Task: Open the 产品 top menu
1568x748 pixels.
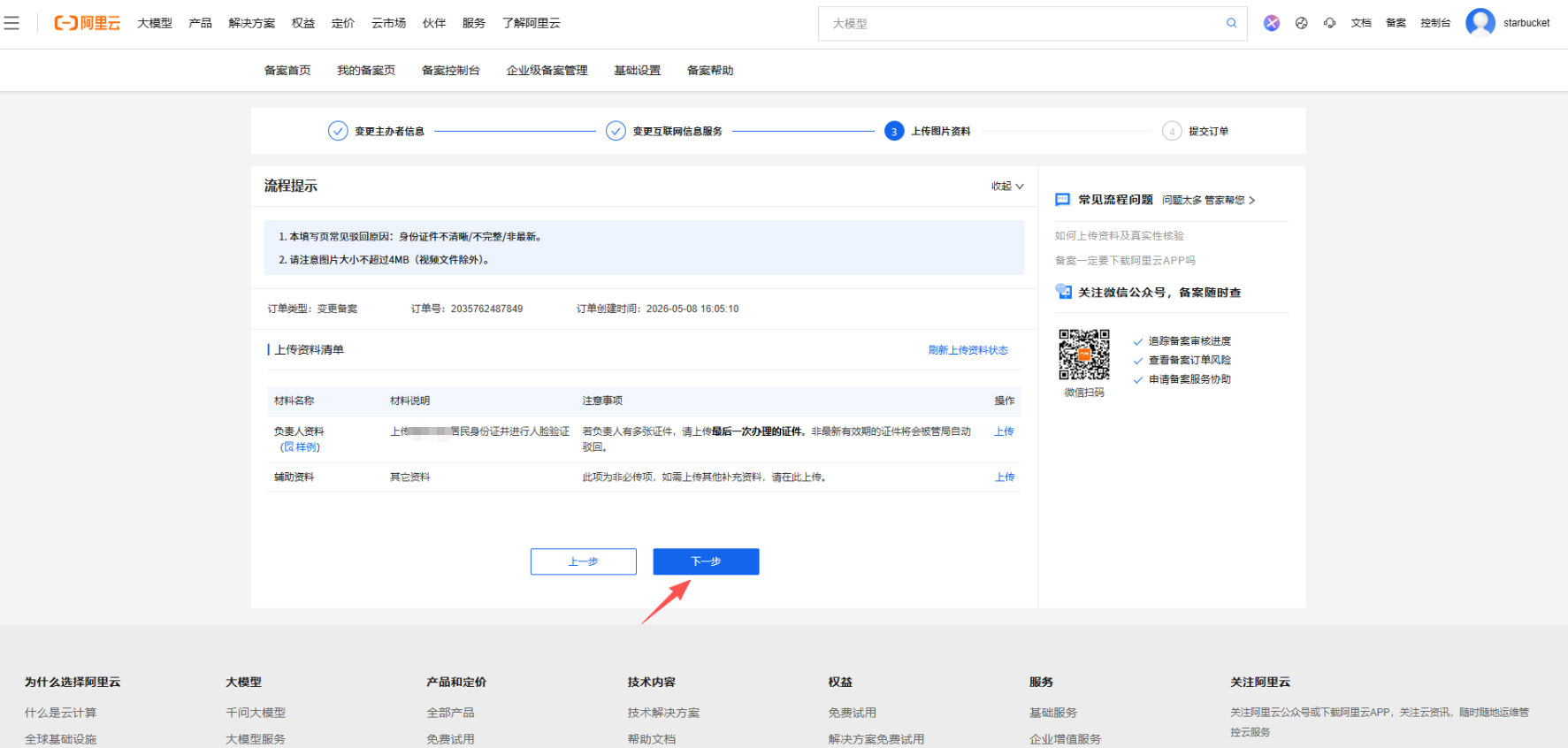Action: [x=200, y=23]
